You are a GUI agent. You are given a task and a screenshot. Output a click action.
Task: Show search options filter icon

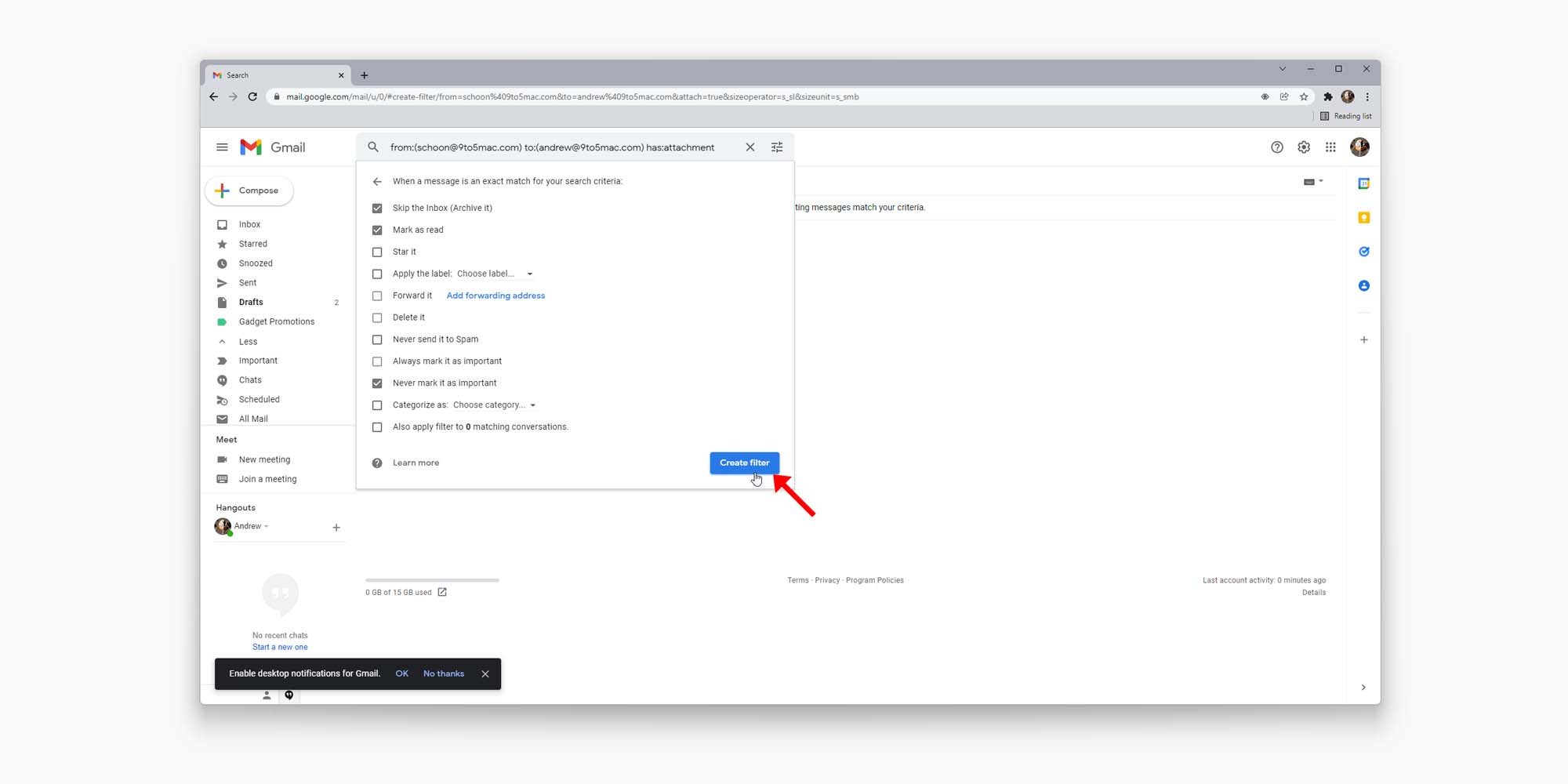(777, 147)
